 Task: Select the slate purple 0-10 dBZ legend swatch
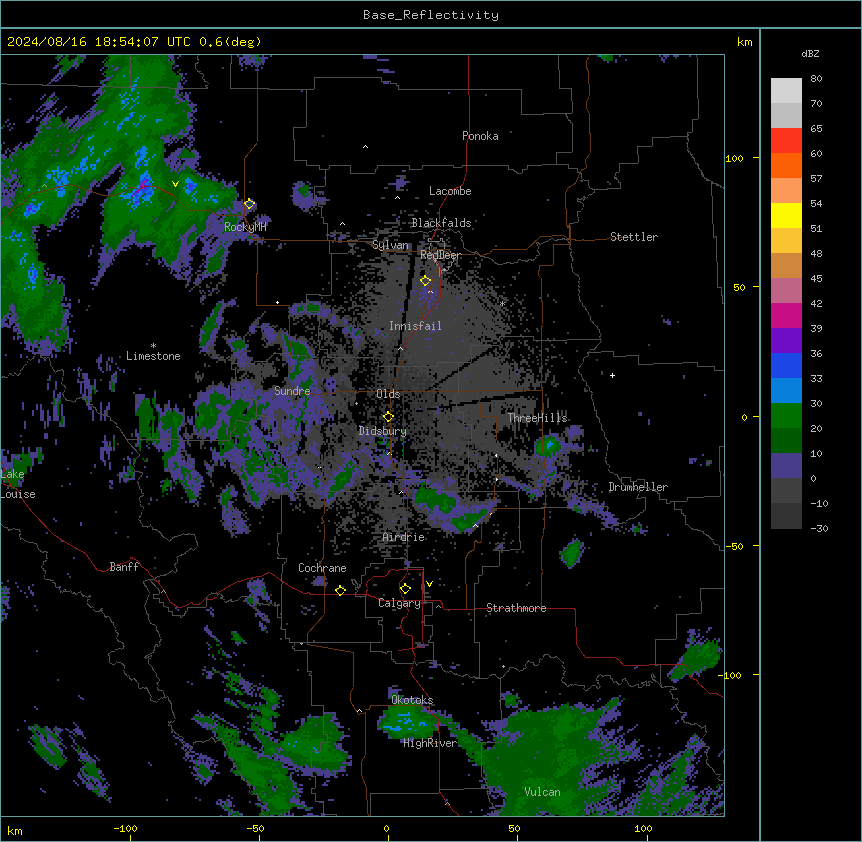click(x=786, y=466)
